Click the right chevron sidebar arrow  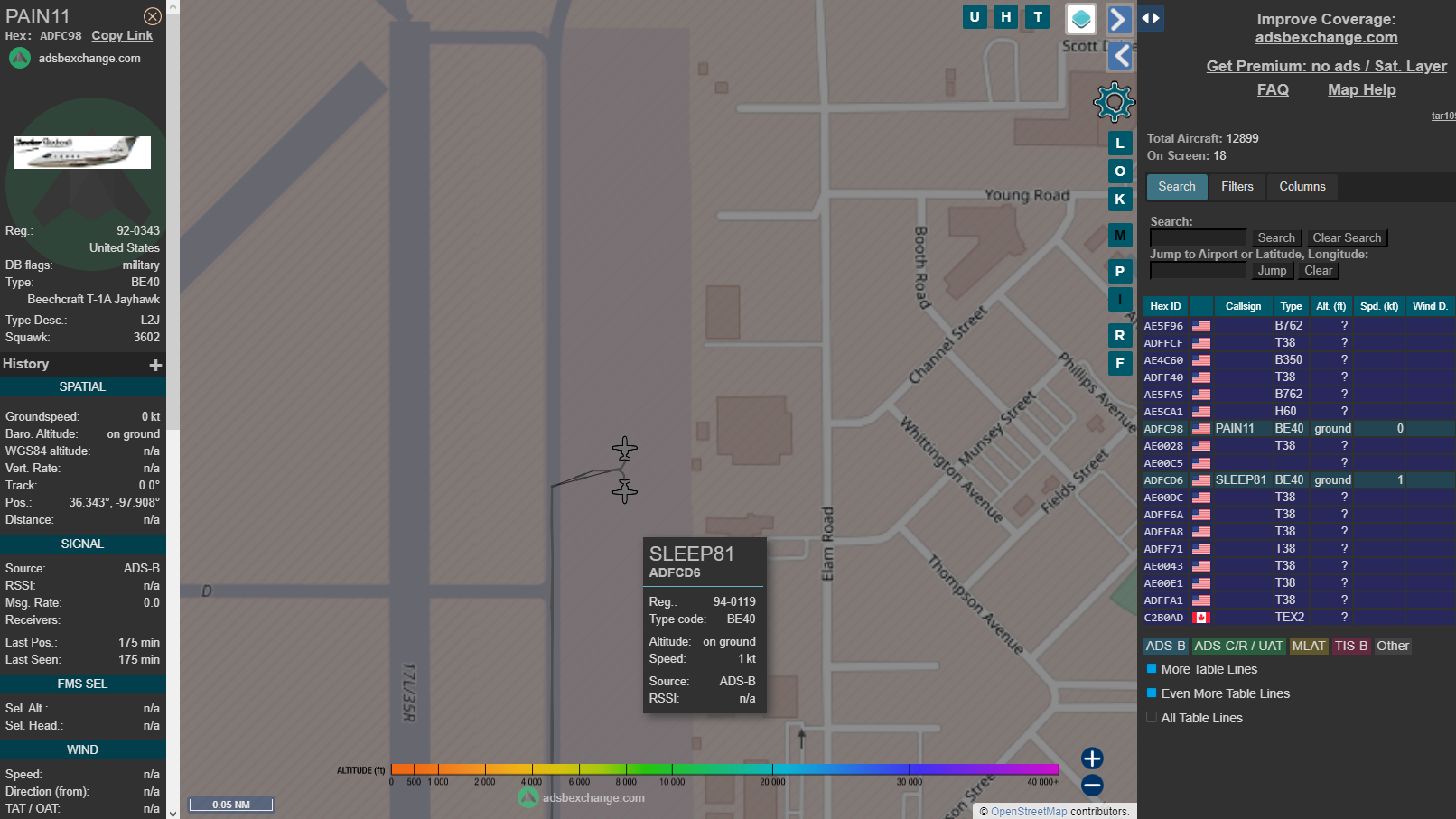pyautogui.click(x=1119, y=19)
